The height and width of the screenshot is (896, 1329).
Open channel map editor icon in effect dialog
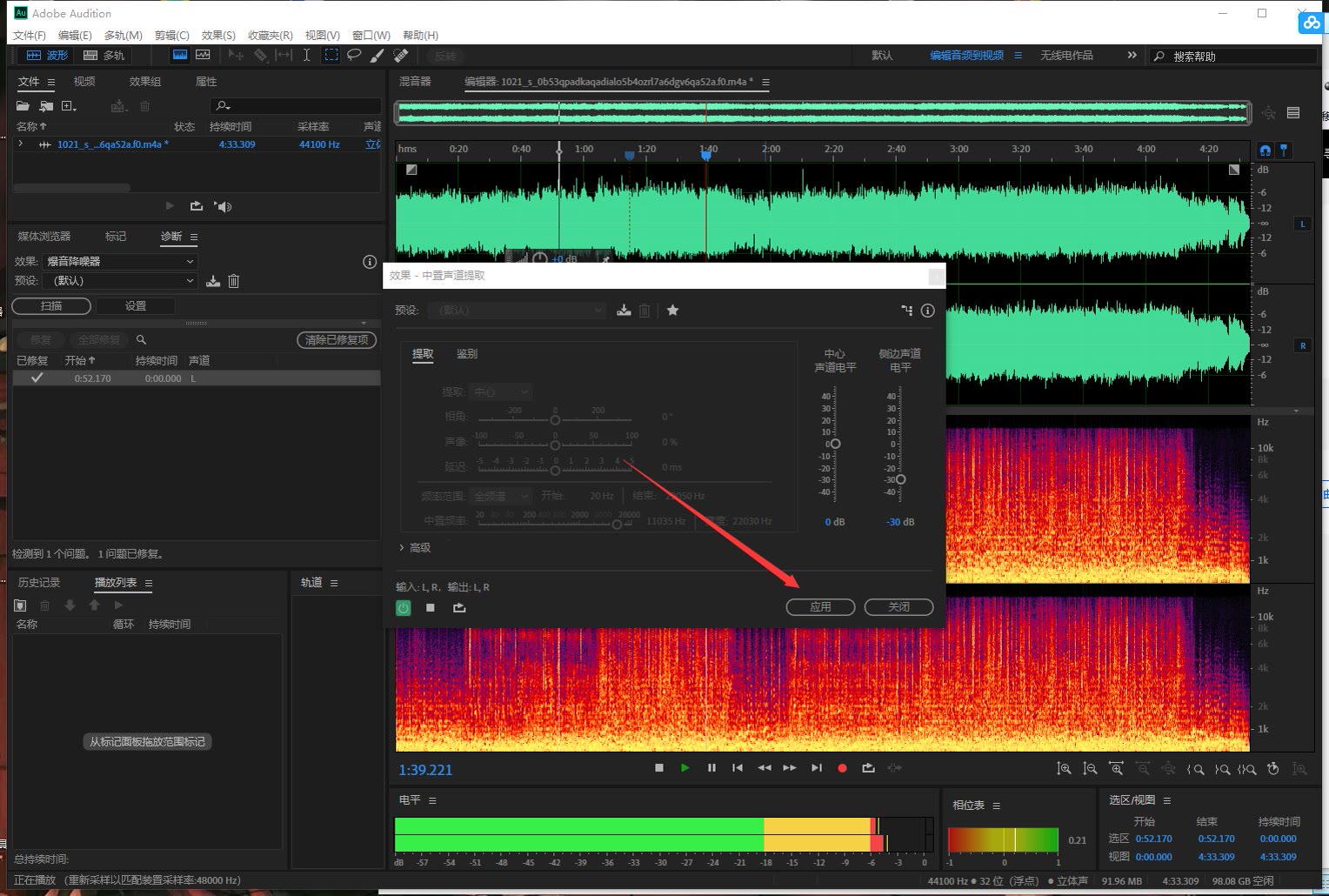[907, 310]
